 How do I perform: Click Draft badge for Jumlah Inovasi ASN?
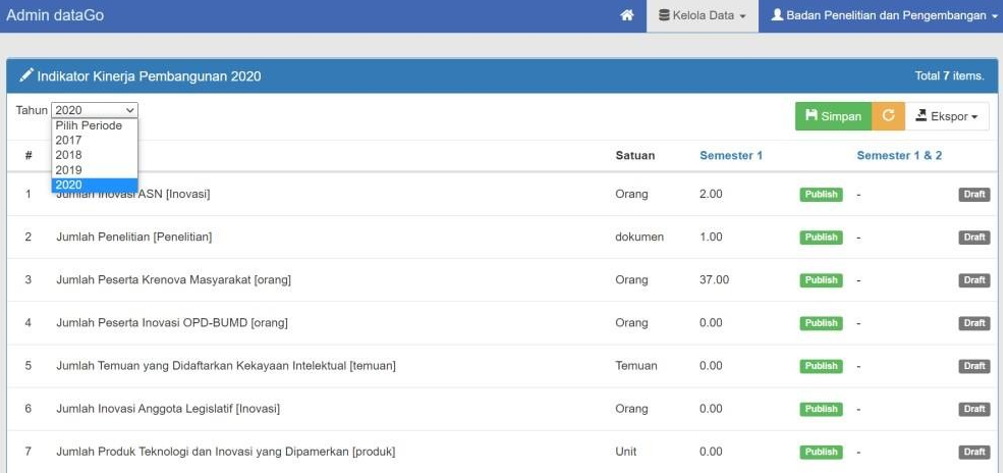[974, 194]
